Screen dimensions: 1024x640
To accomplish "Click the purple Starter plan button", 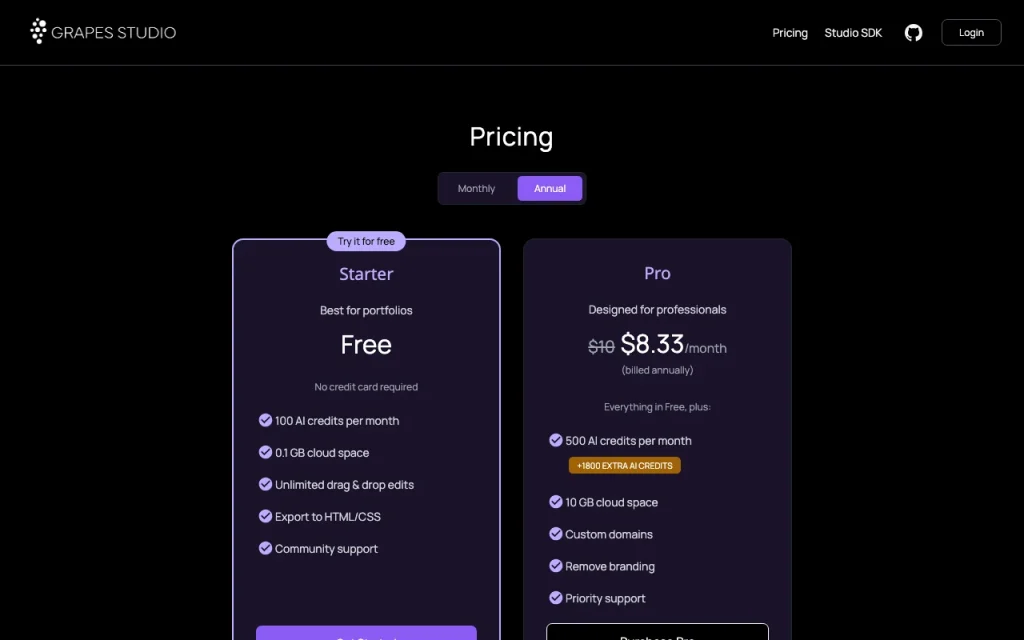I will point(366,633).
